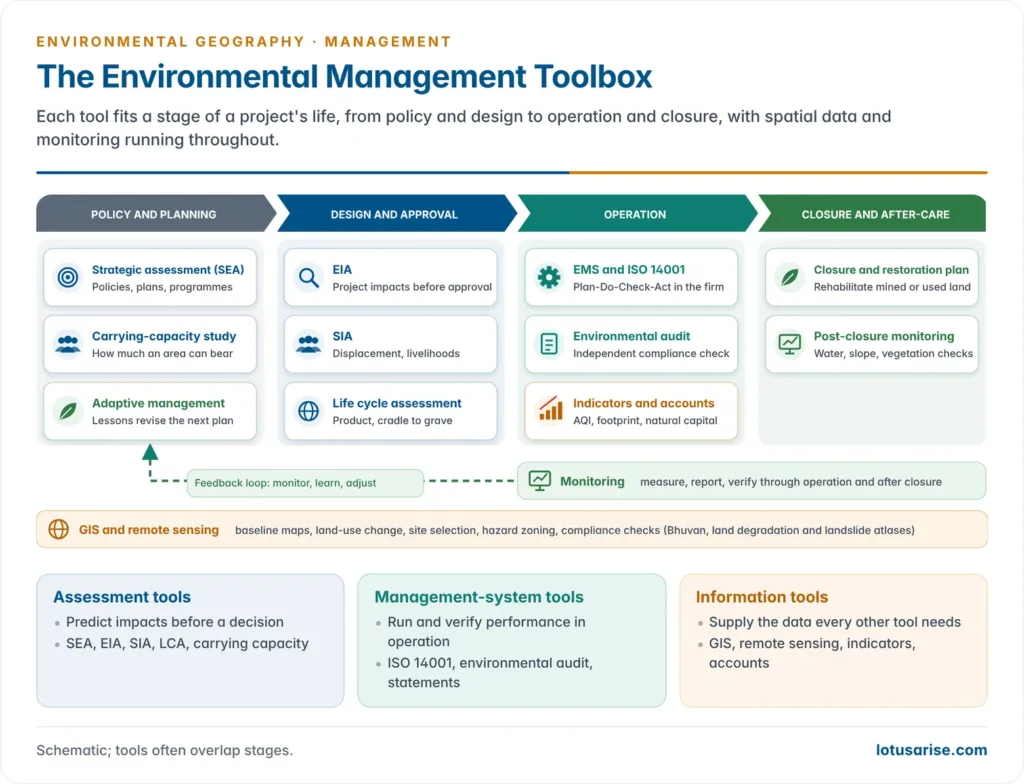The width and height of the screenshot is (1024, 784).
Task: Click 'Product, cradle to grave' text
Action: (392, 421)
